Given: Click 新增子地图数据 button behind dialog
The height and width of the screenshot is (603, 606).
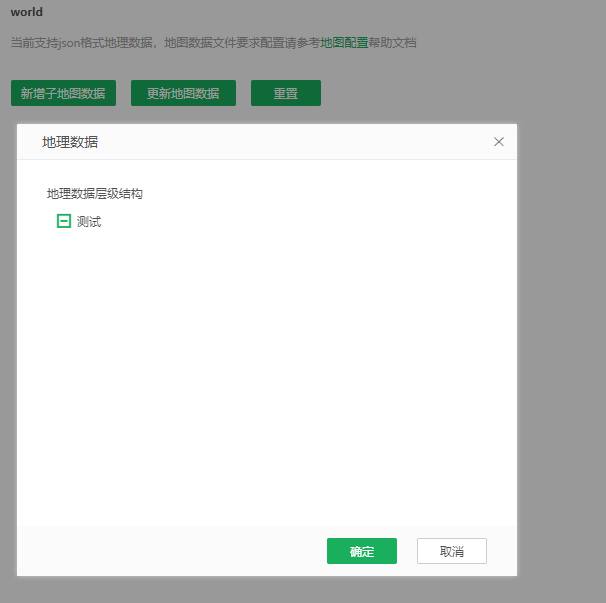Looking at the screenshot, I should click(63, 93).
